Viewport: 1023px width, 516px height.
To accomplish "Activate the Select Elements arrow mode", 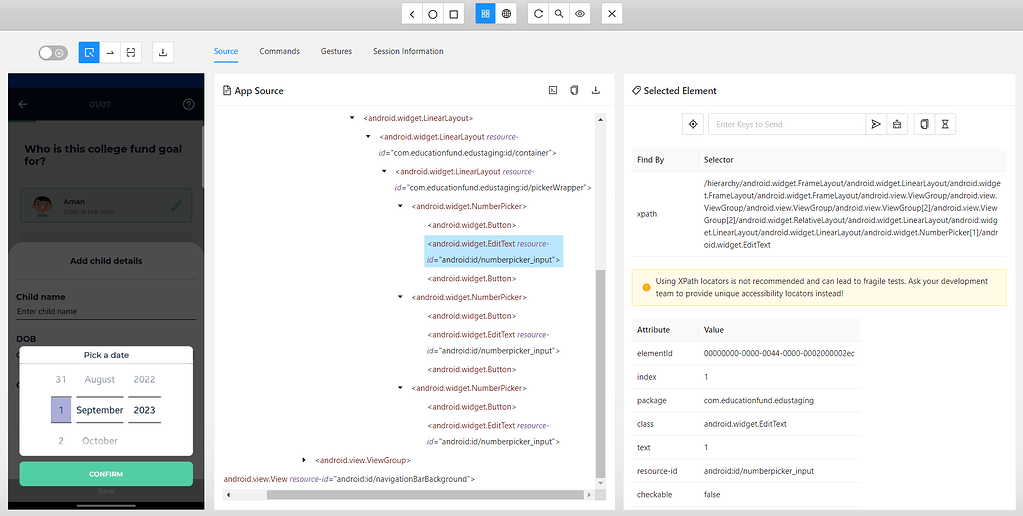I will tap(89, 52).
